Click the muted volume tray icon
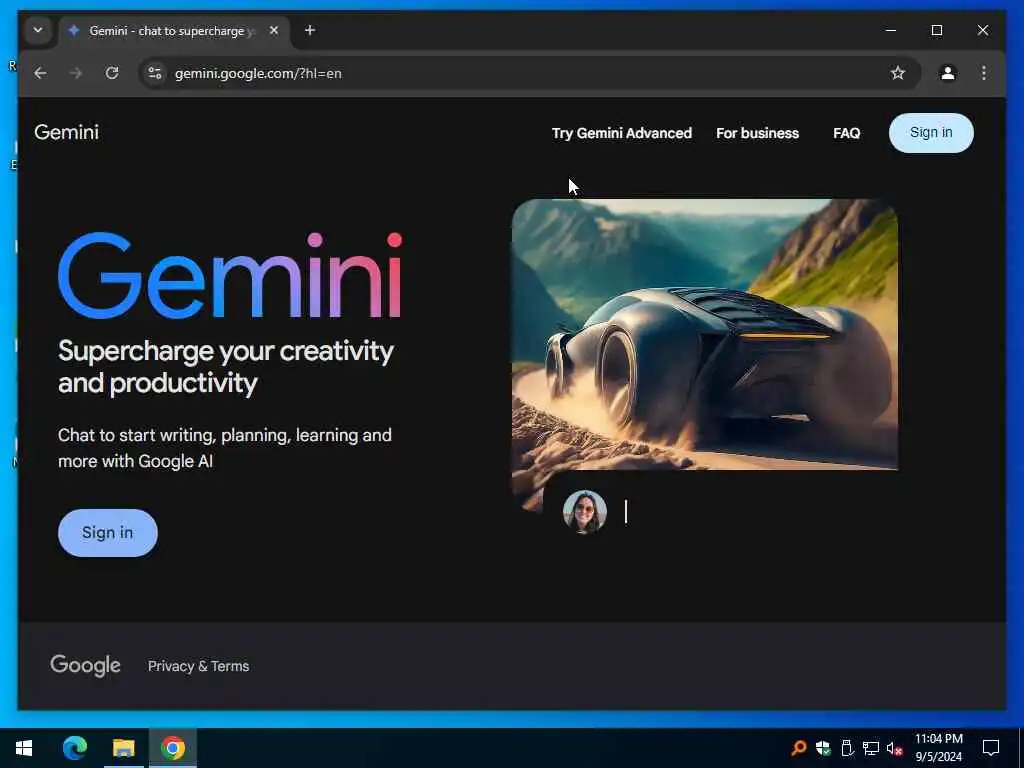This screenshot has height=768, width=1024. [x=894, y=748]
